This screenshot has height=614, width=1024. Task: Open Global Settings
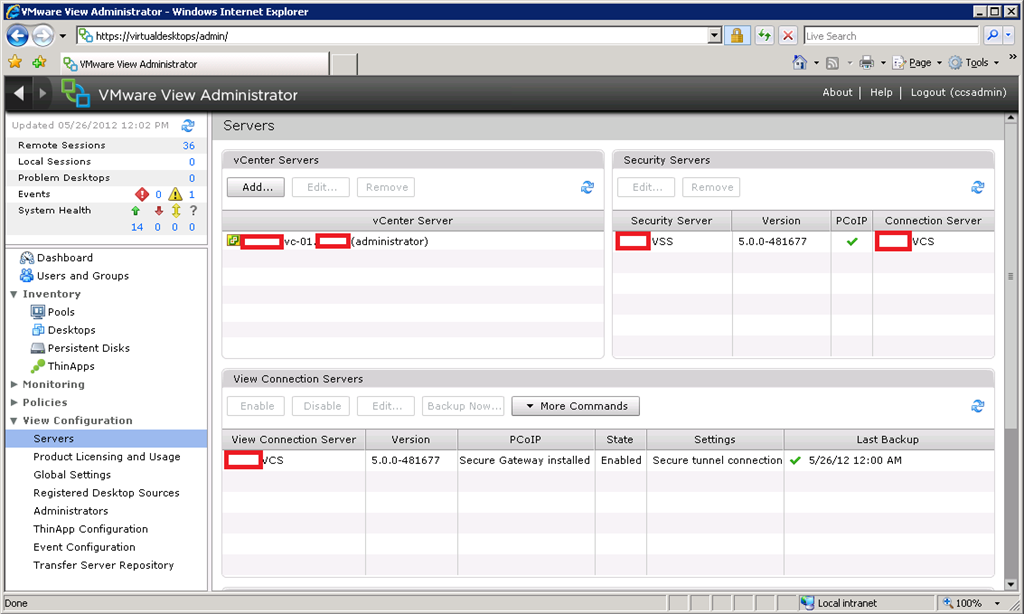(x=72, y=475)
